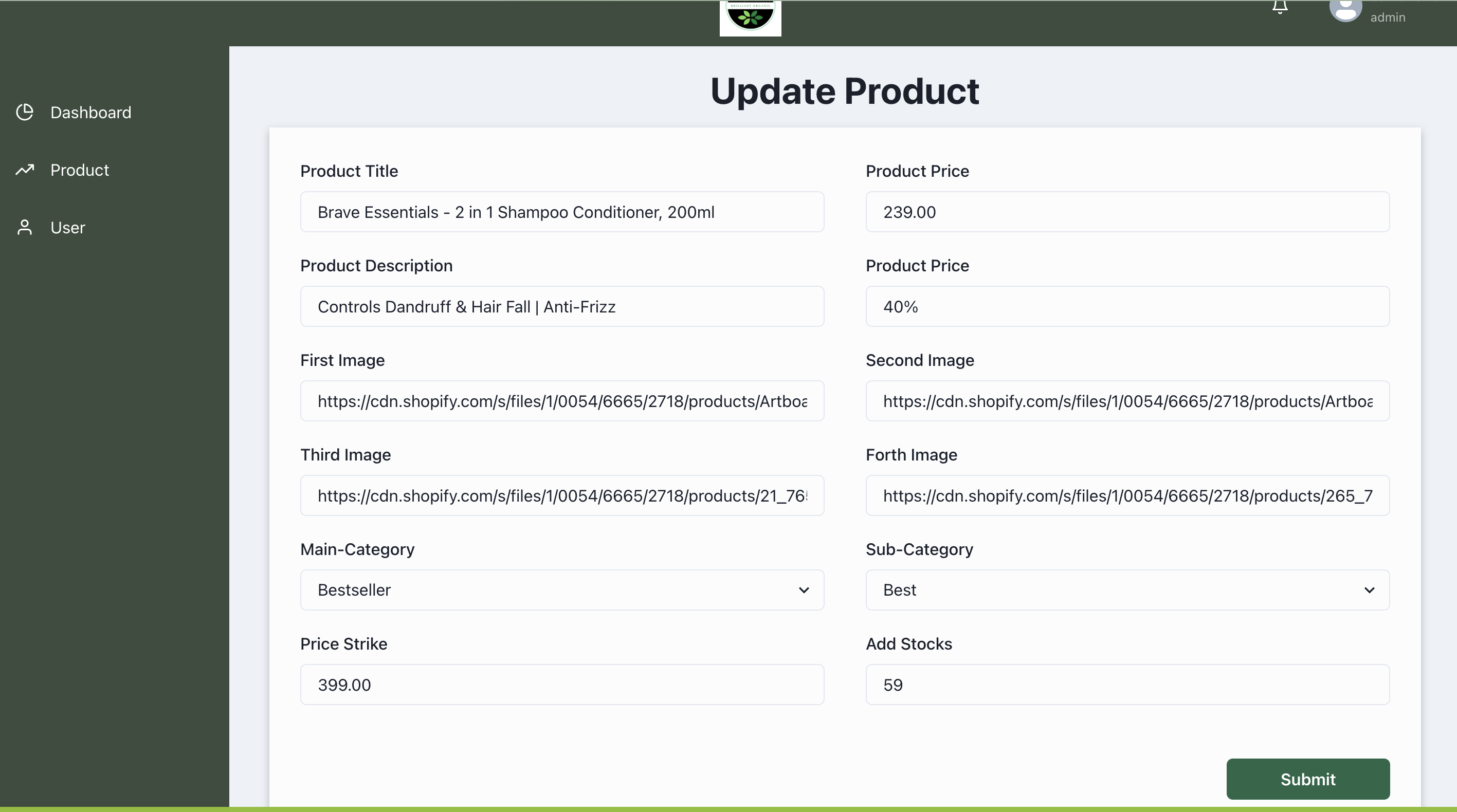Select the 40% discount input field
Viewport: 1457px width, 812px height.
(x=1127, y=306)
